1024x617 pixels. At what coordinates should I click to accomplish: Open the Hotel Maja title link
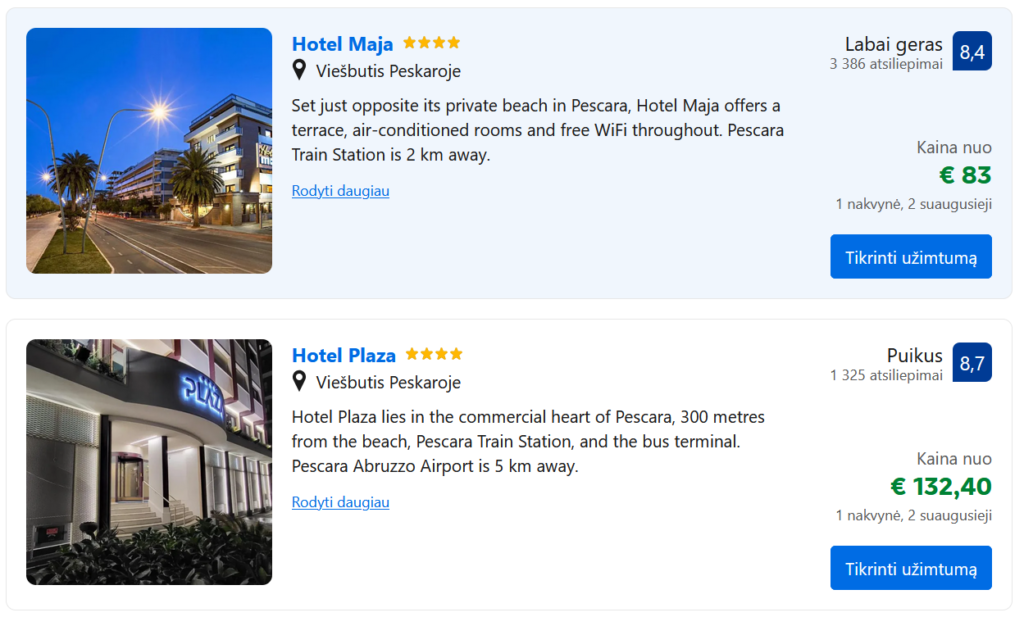pyautogui.click(x=342, y=44)
